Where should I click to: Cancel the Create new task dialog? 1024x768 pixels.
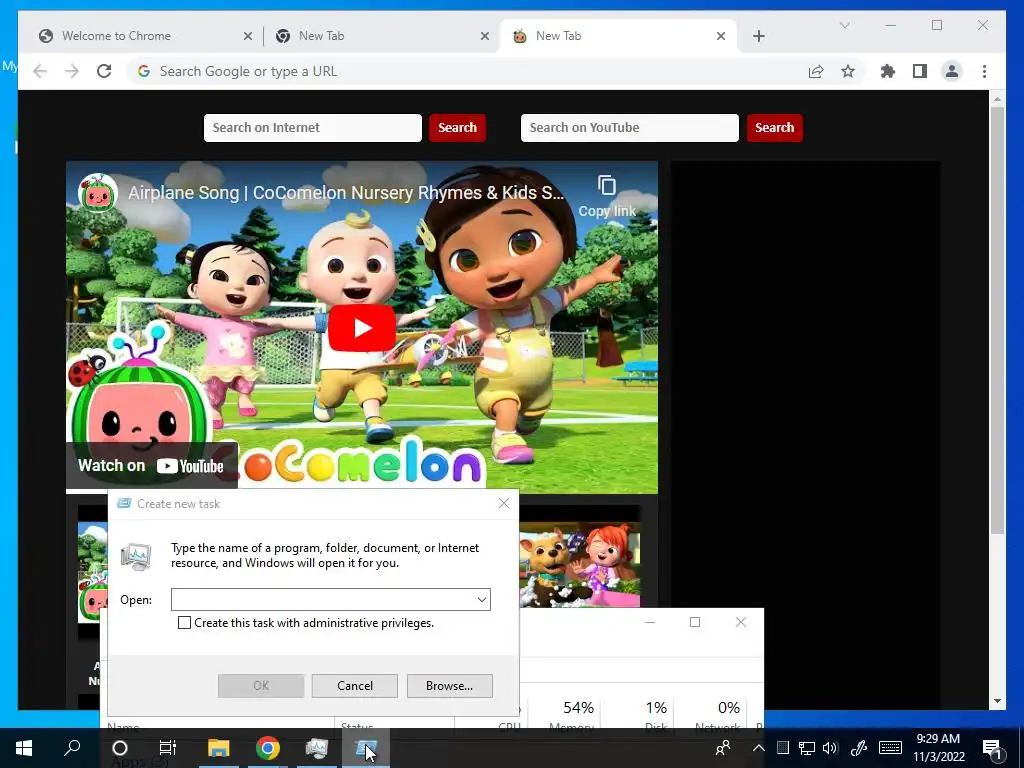pos(355,686)
